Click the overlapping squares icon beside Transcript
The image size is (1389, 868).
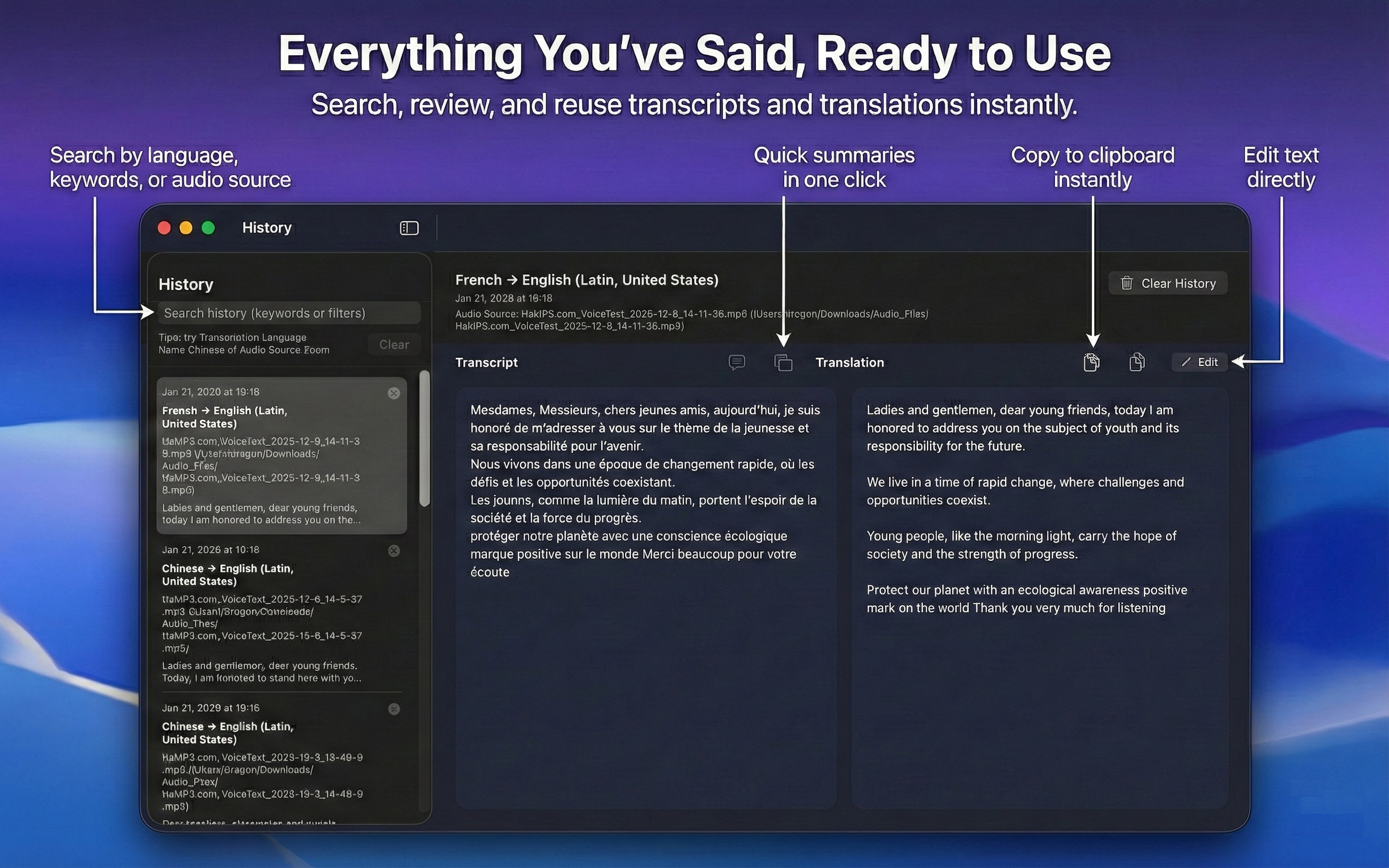pyautogui.click(x=783, y=362)
